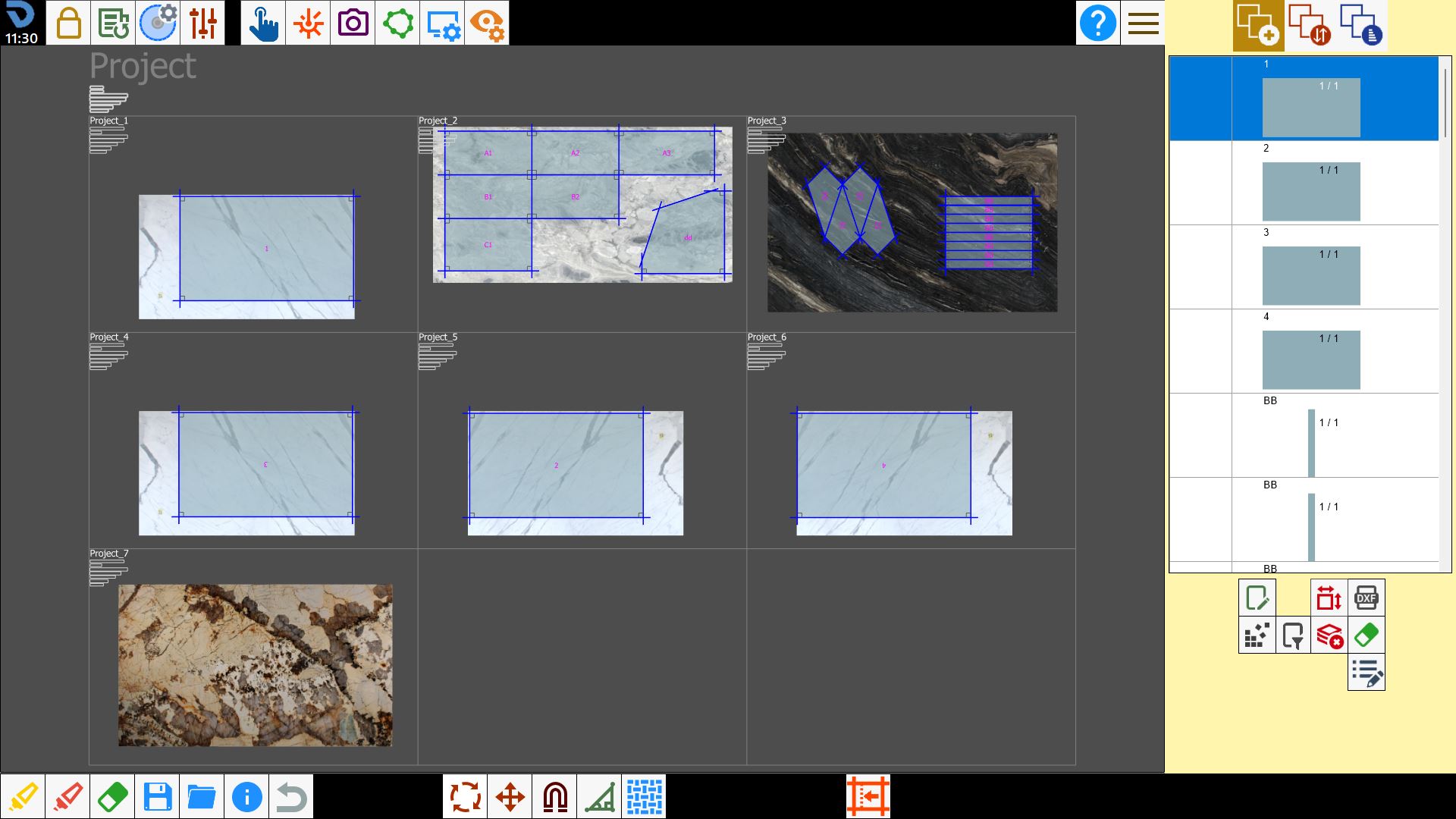Export with the DXF icon
This screenshot has width=1456, height=819.
tap(1366, 598)
